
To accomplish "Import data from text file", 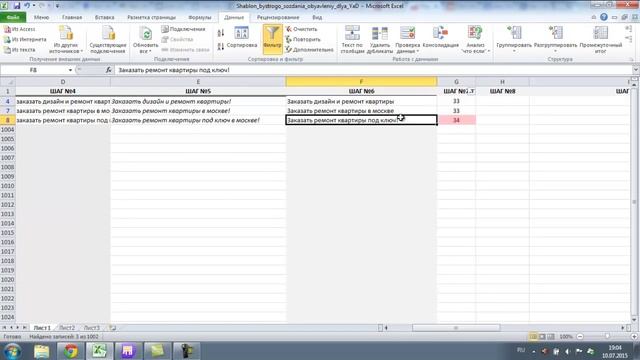I will [20, 50].
